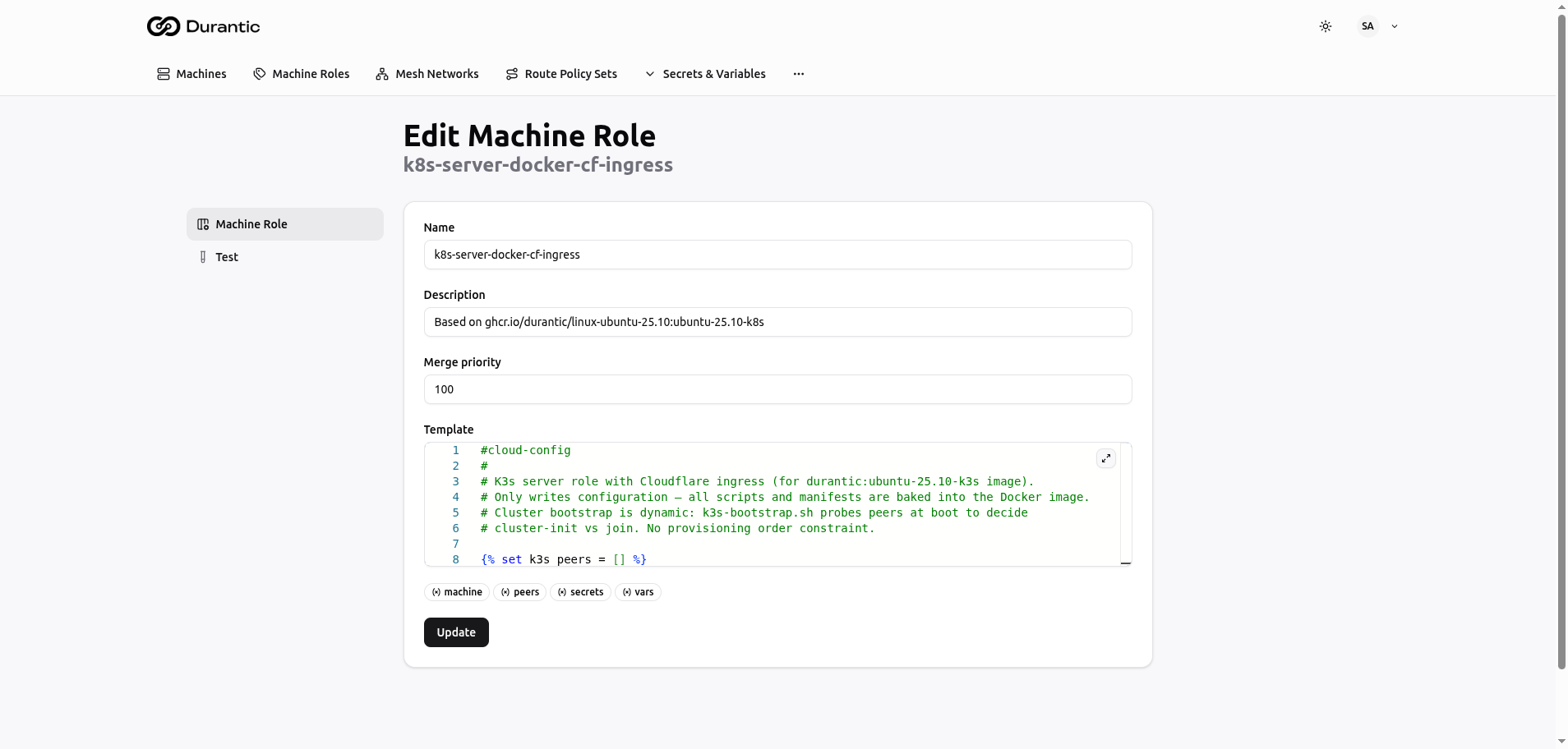This screenshot has width=1568, height=749.
Task: Click the Machine Roles tag icon
Action: (x=260, y=74)
